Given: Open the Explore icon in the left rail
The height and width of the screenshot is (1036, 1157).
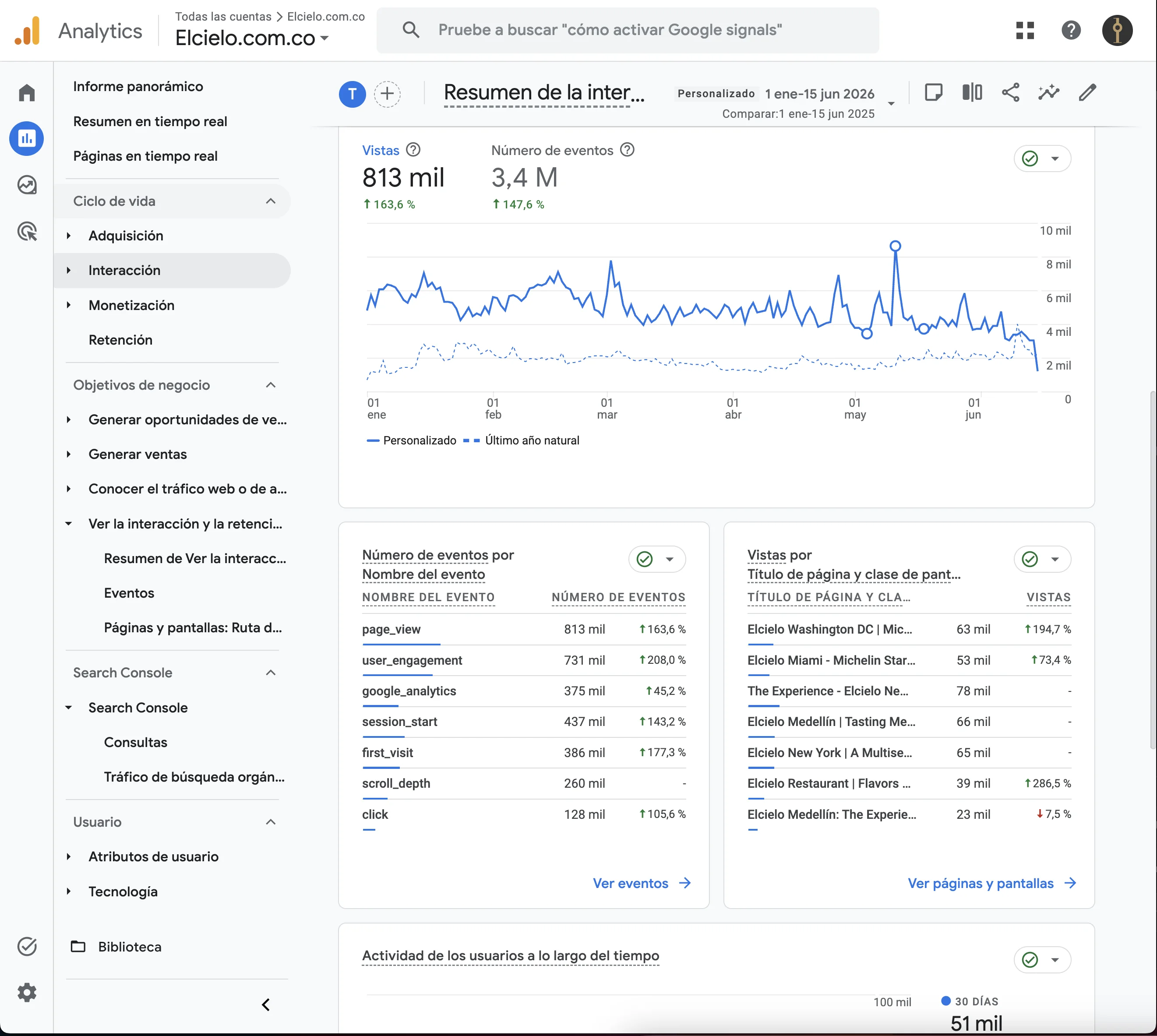Looking at the screenshot, I should 27,185.
